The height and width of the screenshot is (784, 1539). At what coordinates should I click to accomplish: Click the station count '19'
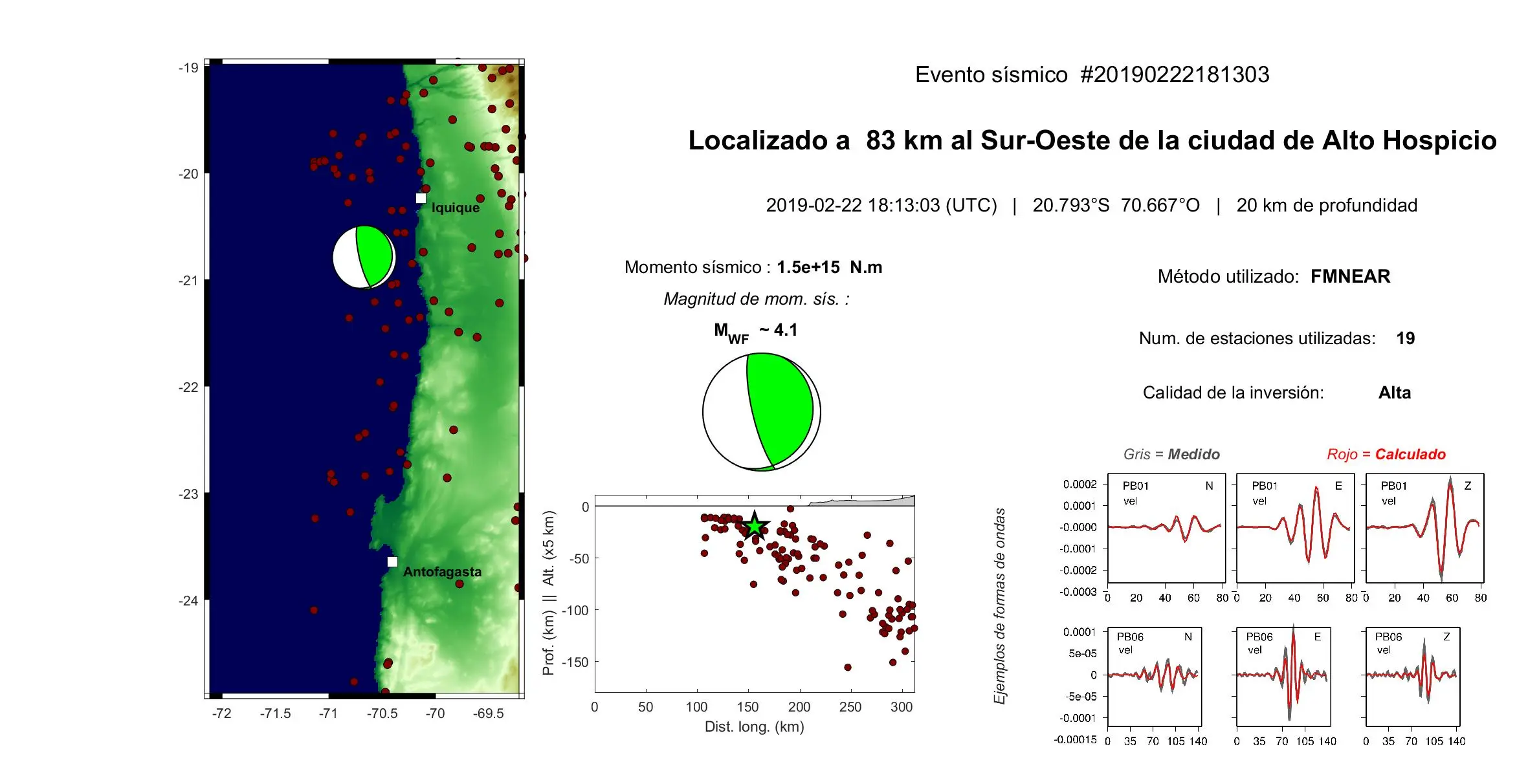(x=1406, y=338)
